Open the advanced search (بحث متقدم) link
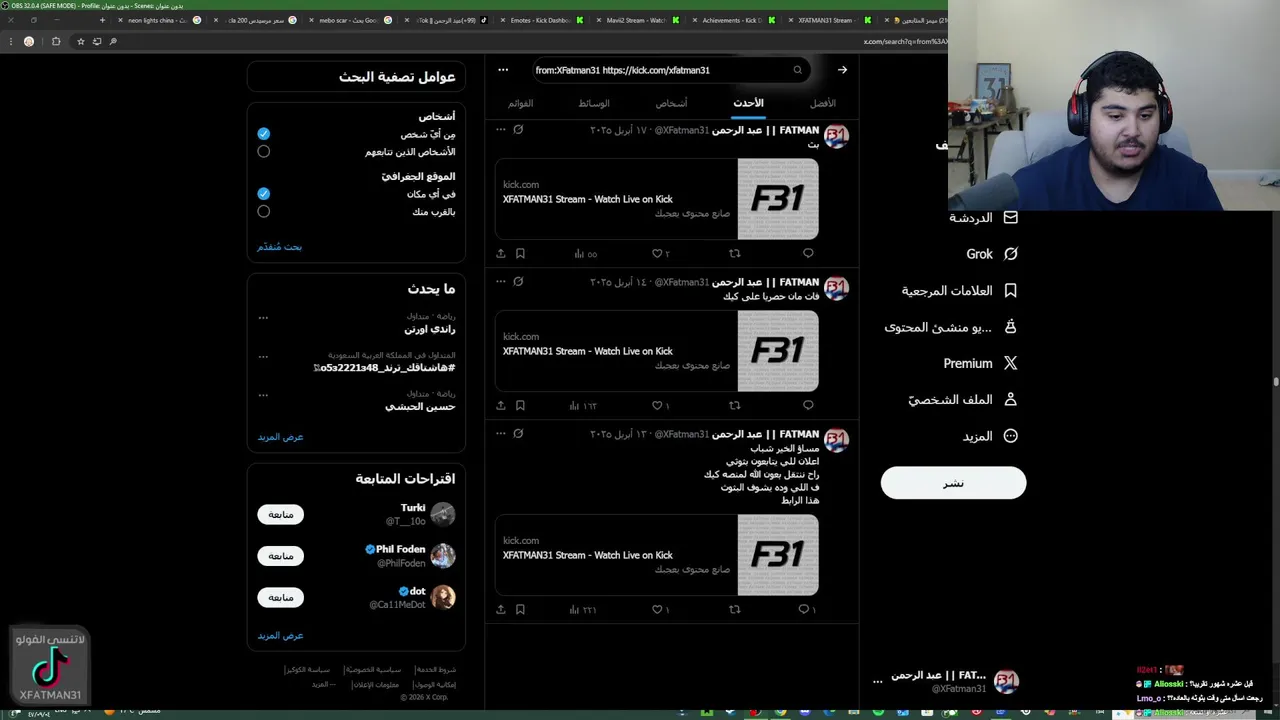The width and height of the screenshot is (1280, 720). (279, 247)
